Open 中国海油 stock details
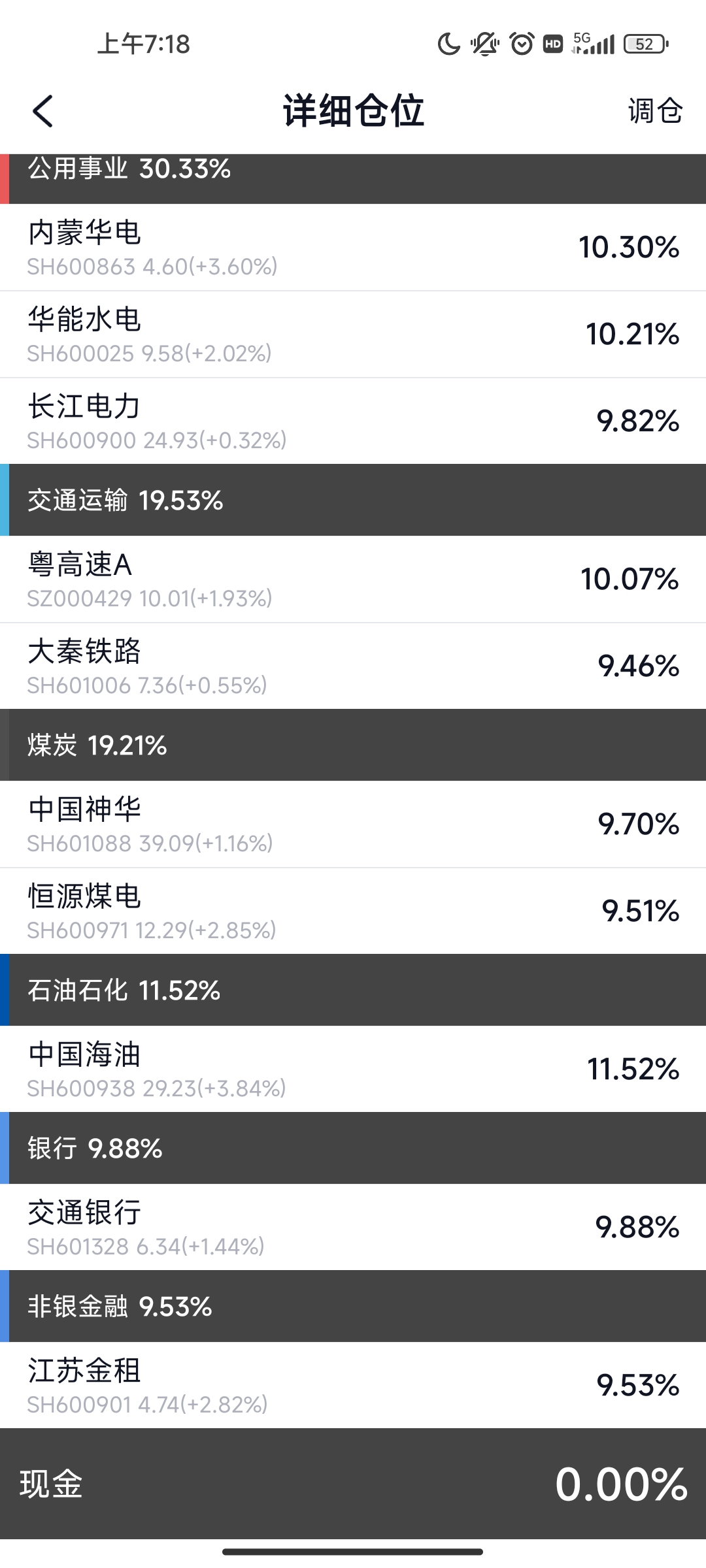The height and width of the screenshot is (1568, 706). pyautogui.click(x=353, y=1070)
